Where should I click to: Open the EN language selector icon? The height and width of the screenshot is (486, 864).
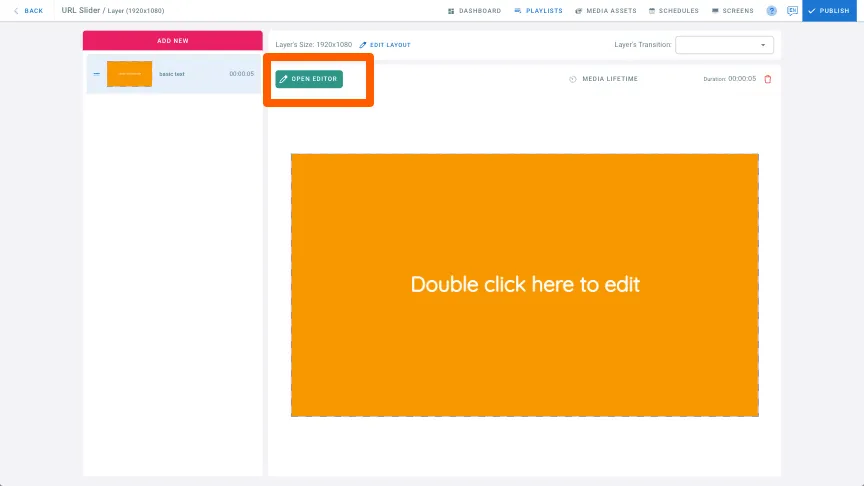tap(792, 11)
